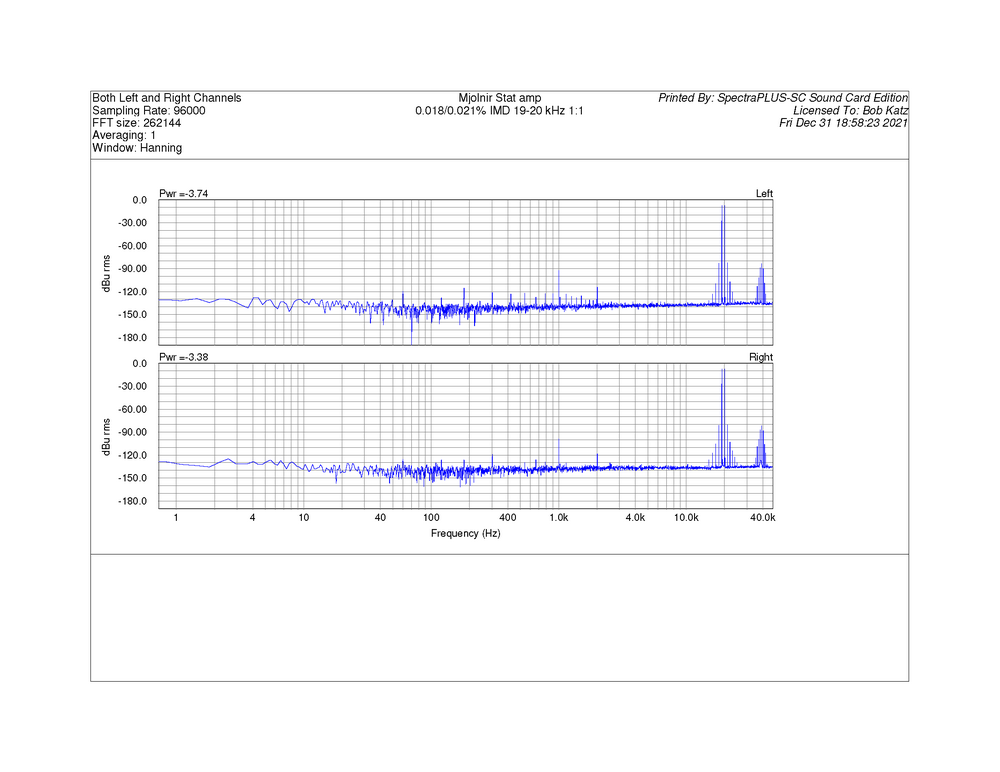Click the Pwr =-3.38 readout
Viewport: 1000px width, 772px height.
pyautogui.click(x=183, y=357)
